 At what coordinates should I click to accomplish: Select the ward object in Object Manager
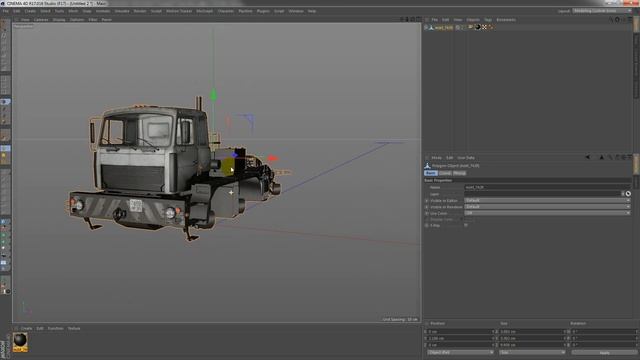tap(444, 27)
